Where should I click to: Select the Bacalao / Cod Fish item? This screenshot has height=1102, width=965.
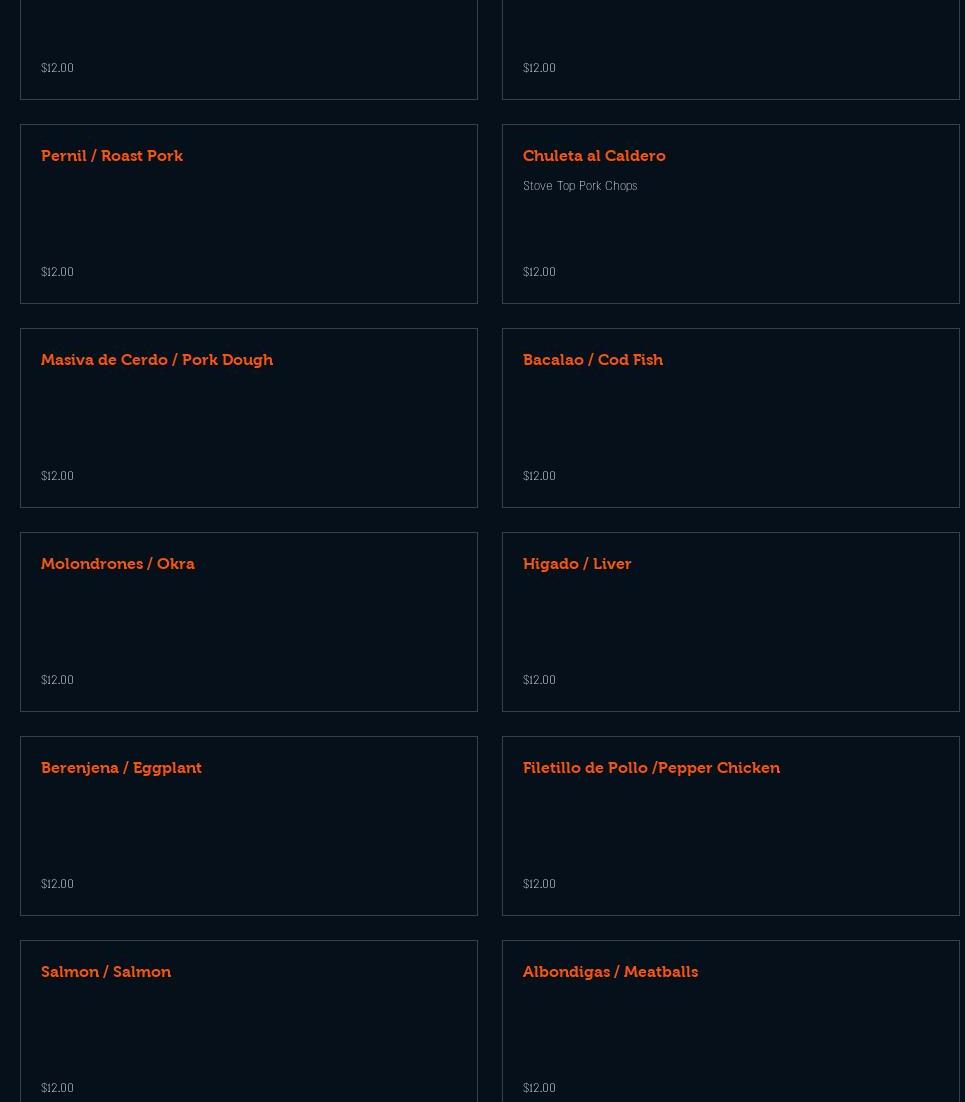pos(593,360)
